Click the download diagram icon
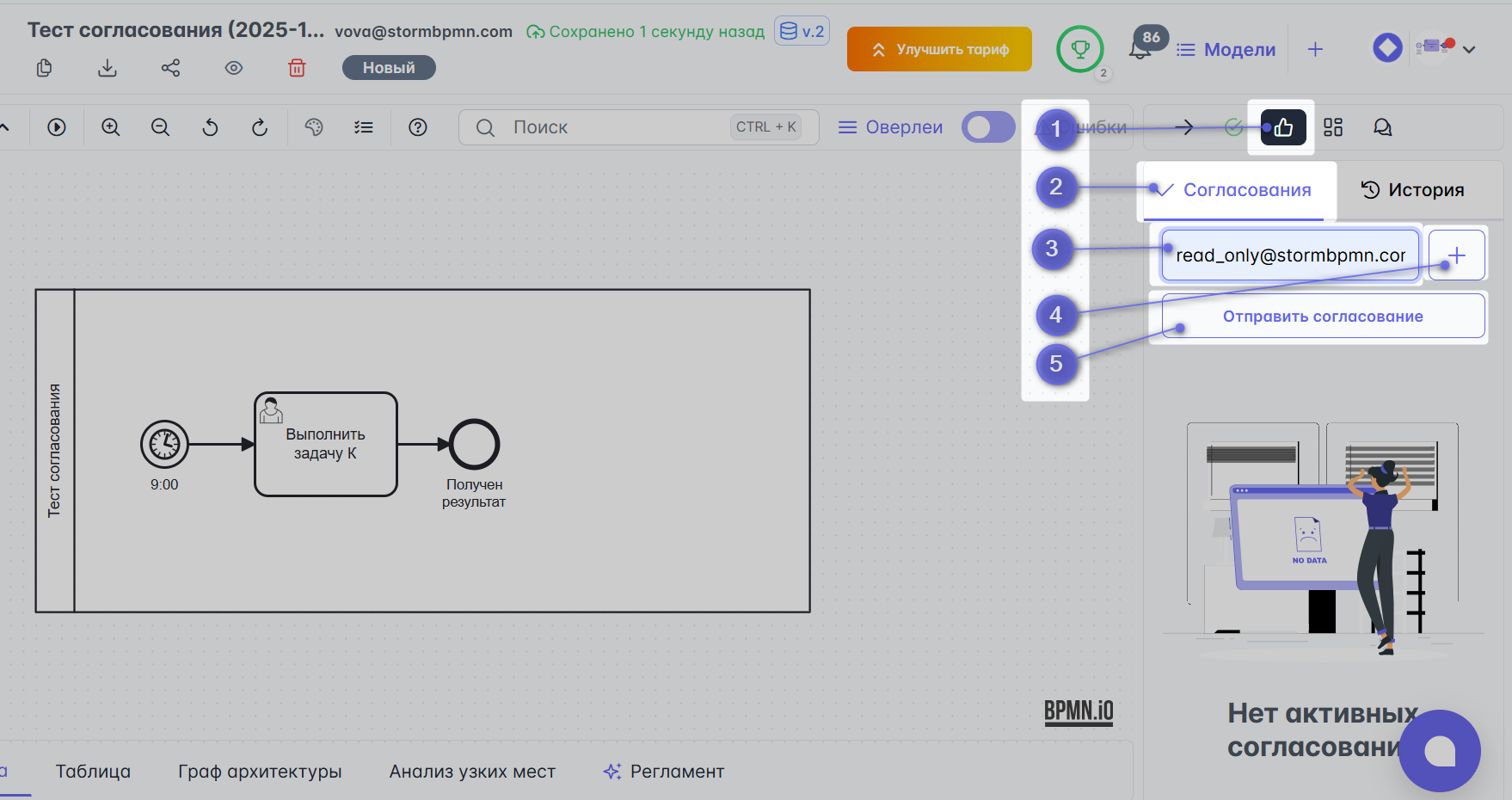Screen dimensions: 1512x800 (x=108, y=68)
